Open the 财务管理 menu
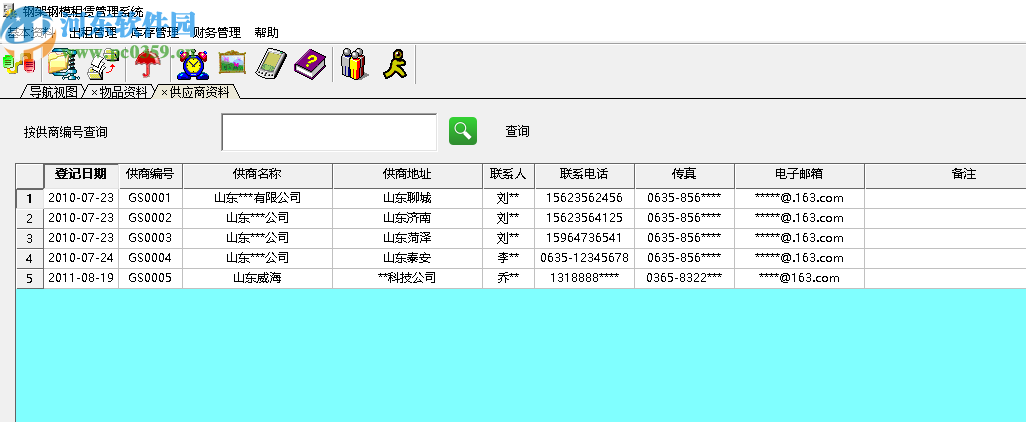Screen dimensions: 1026x422 tap(217, 33)
